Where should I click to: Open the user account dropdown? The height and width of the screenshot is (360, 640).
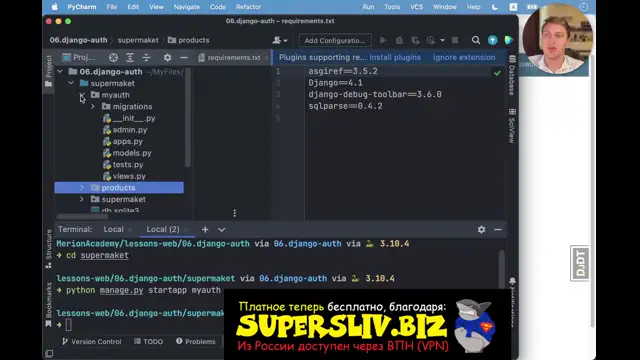[280, 40]
